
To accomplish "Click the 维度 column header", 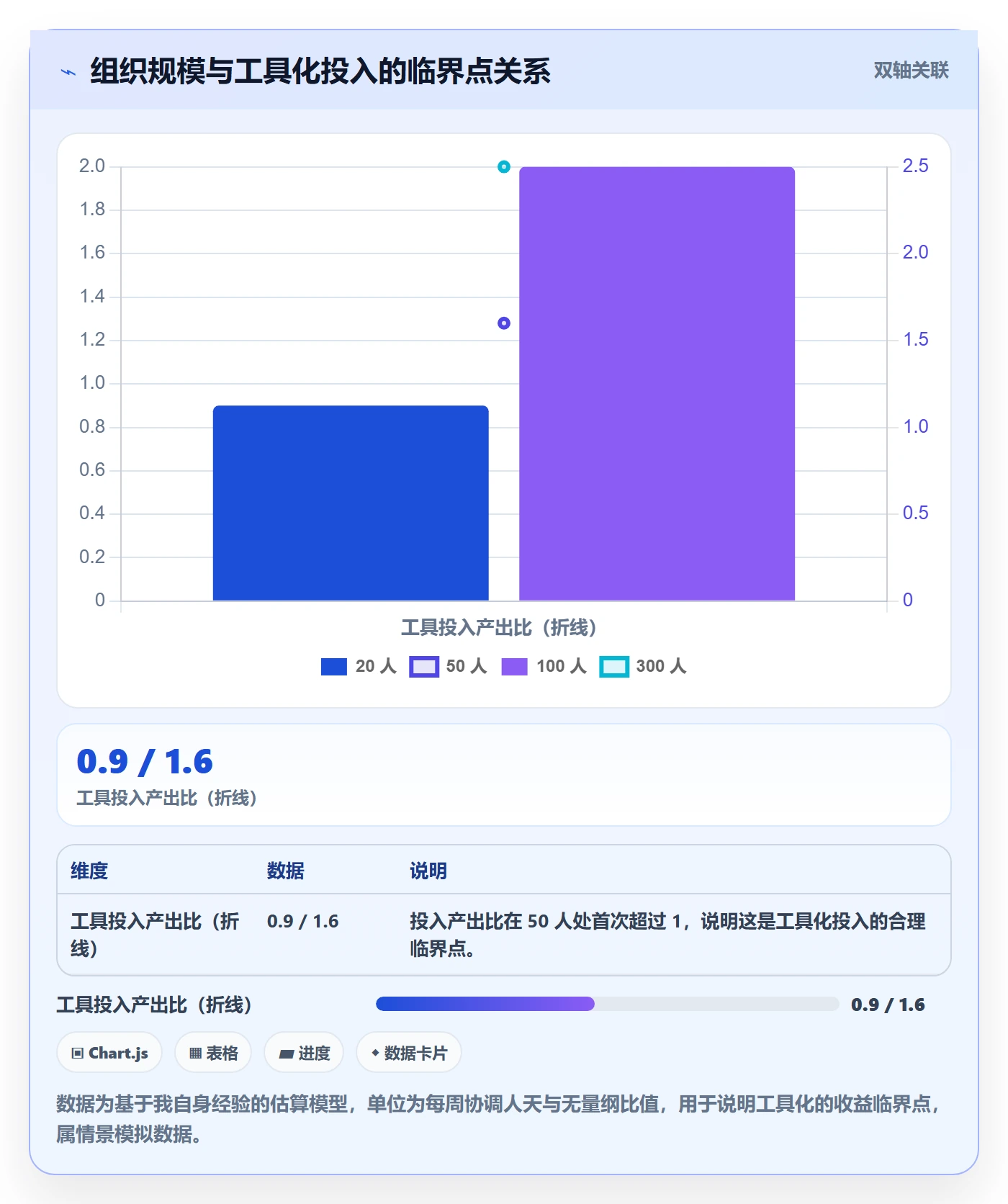I will pos(89,871).
